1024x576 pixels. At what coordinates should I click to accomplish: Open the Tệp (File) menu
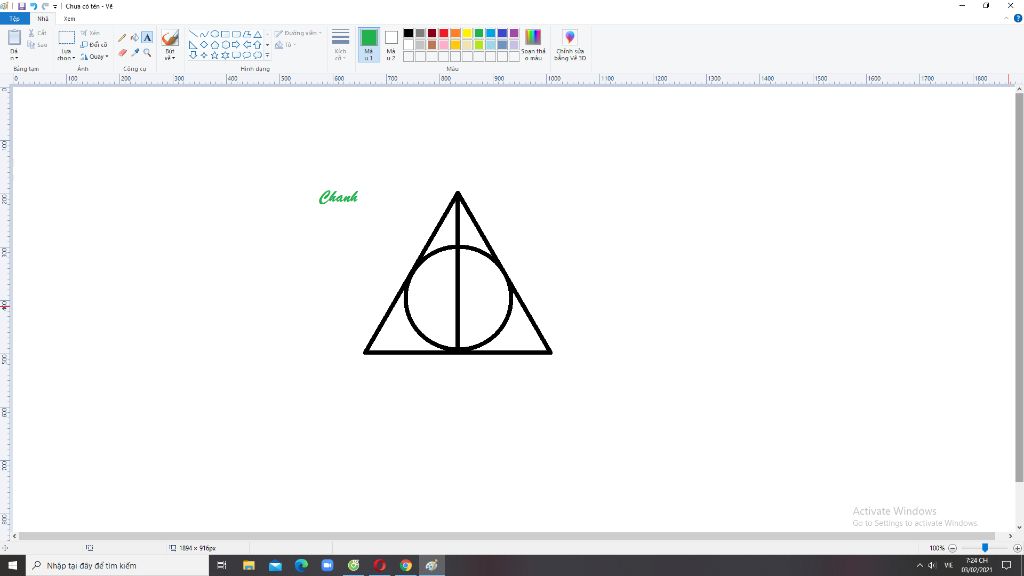(14, 18)
